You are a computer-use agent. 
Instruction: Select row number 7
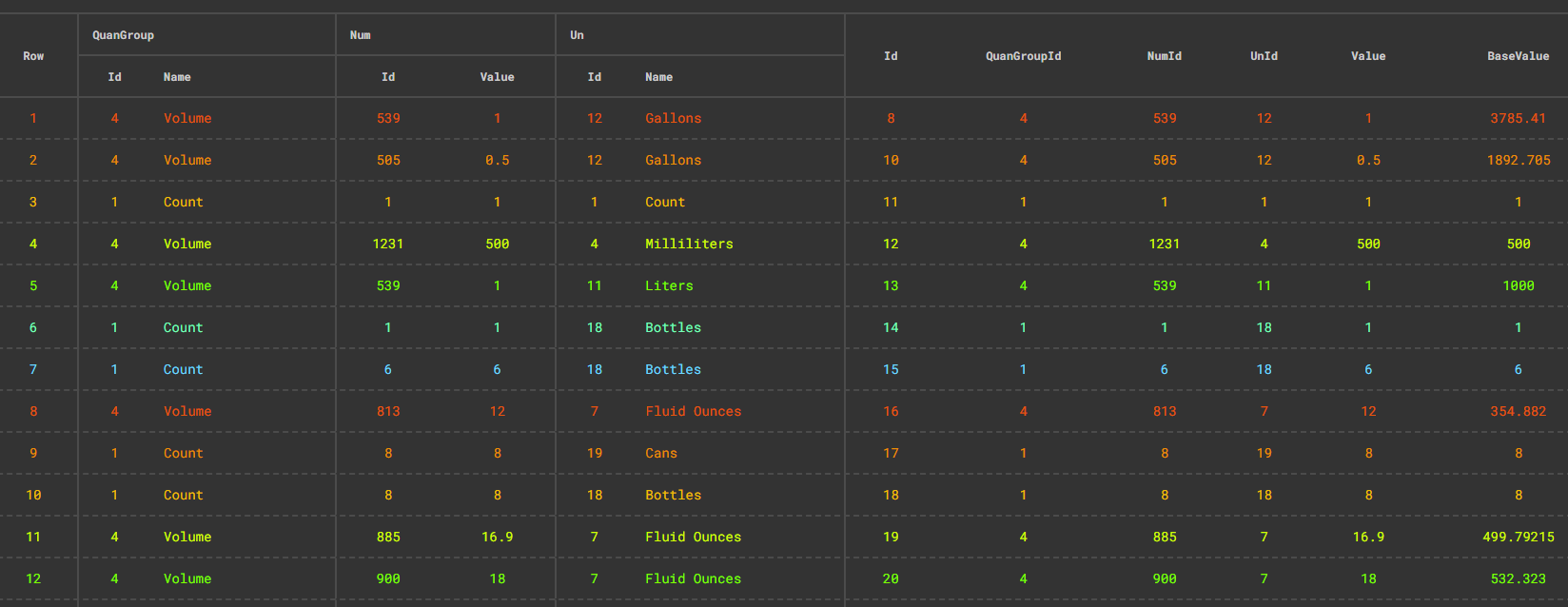click(x=33, y=369)
